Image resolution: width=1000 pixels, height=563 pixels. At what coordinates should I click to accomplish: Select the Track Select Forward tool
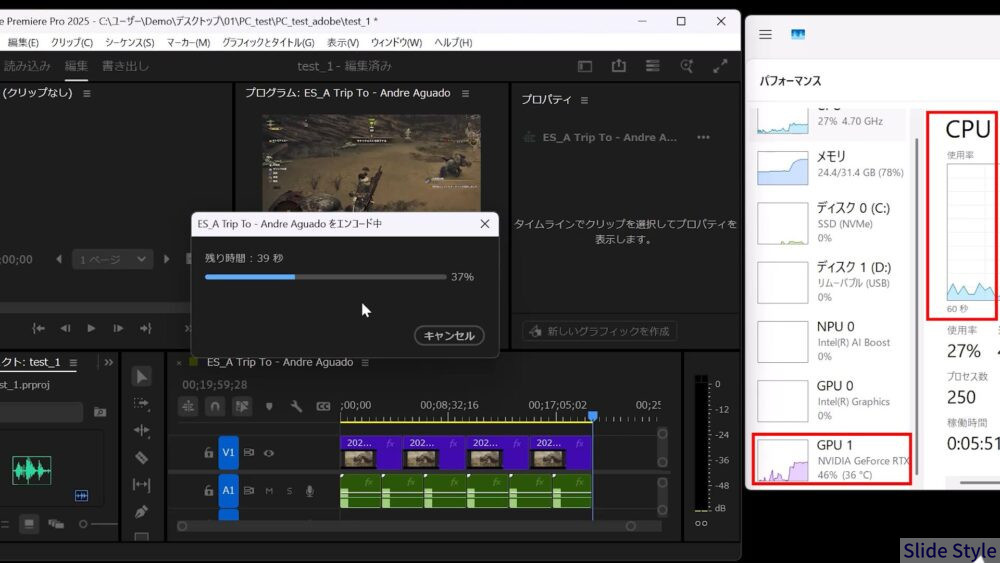coord(142,404)
